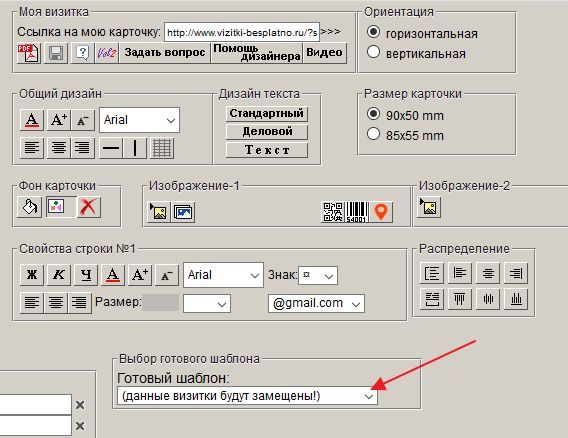
Task: Open the QR code generator icon
Action: [x=333, y=212]
